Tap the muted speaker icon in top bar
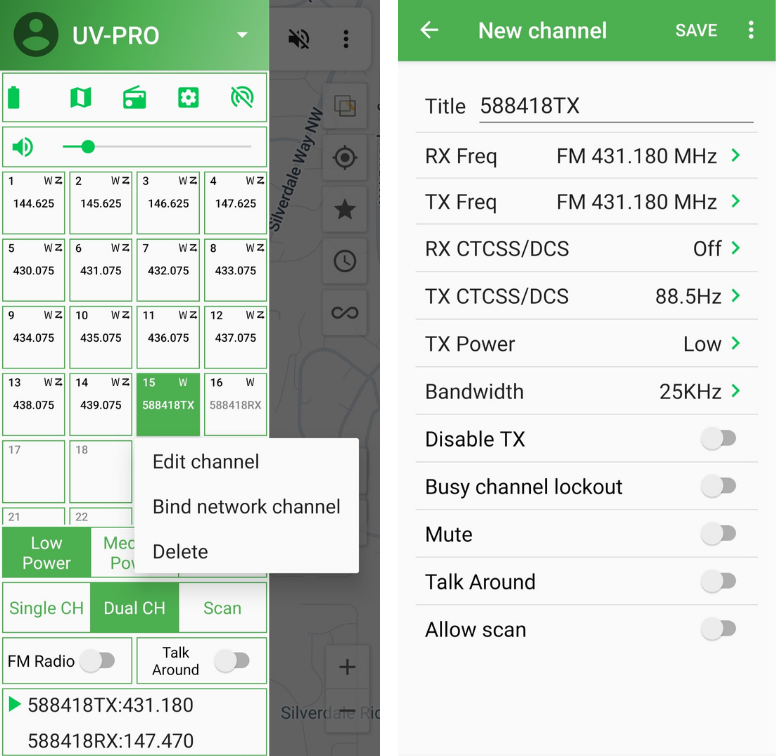Screen dimensions: 776x756 pos(298,39)
